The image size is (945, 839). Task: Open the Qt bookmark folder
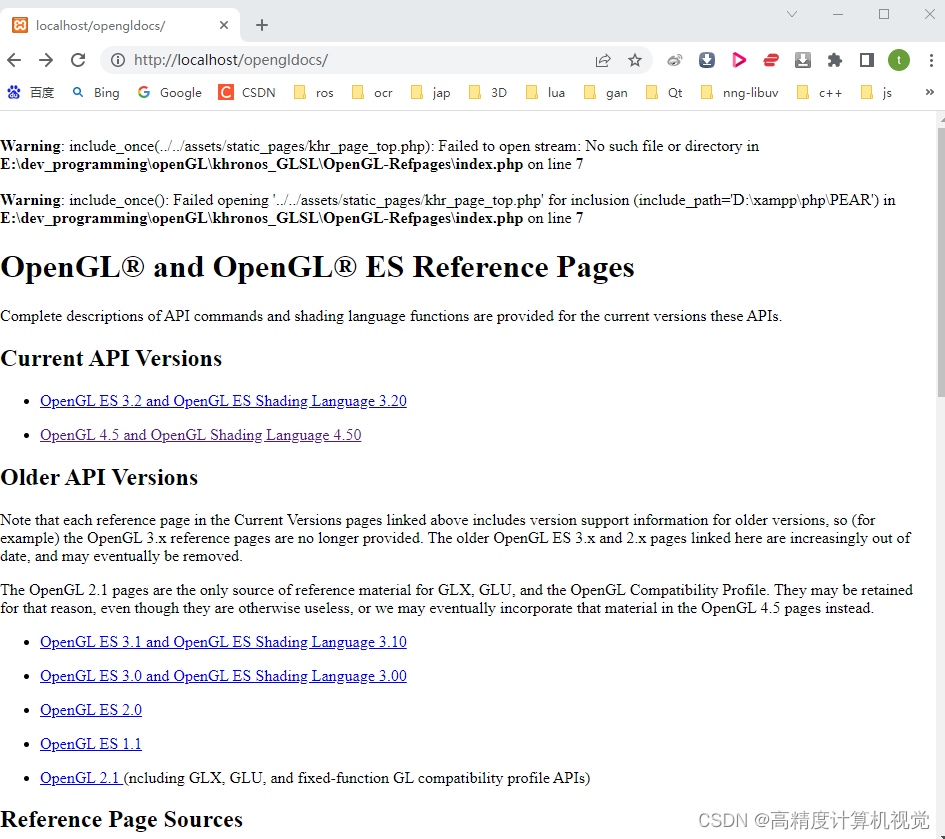point(664,92)
